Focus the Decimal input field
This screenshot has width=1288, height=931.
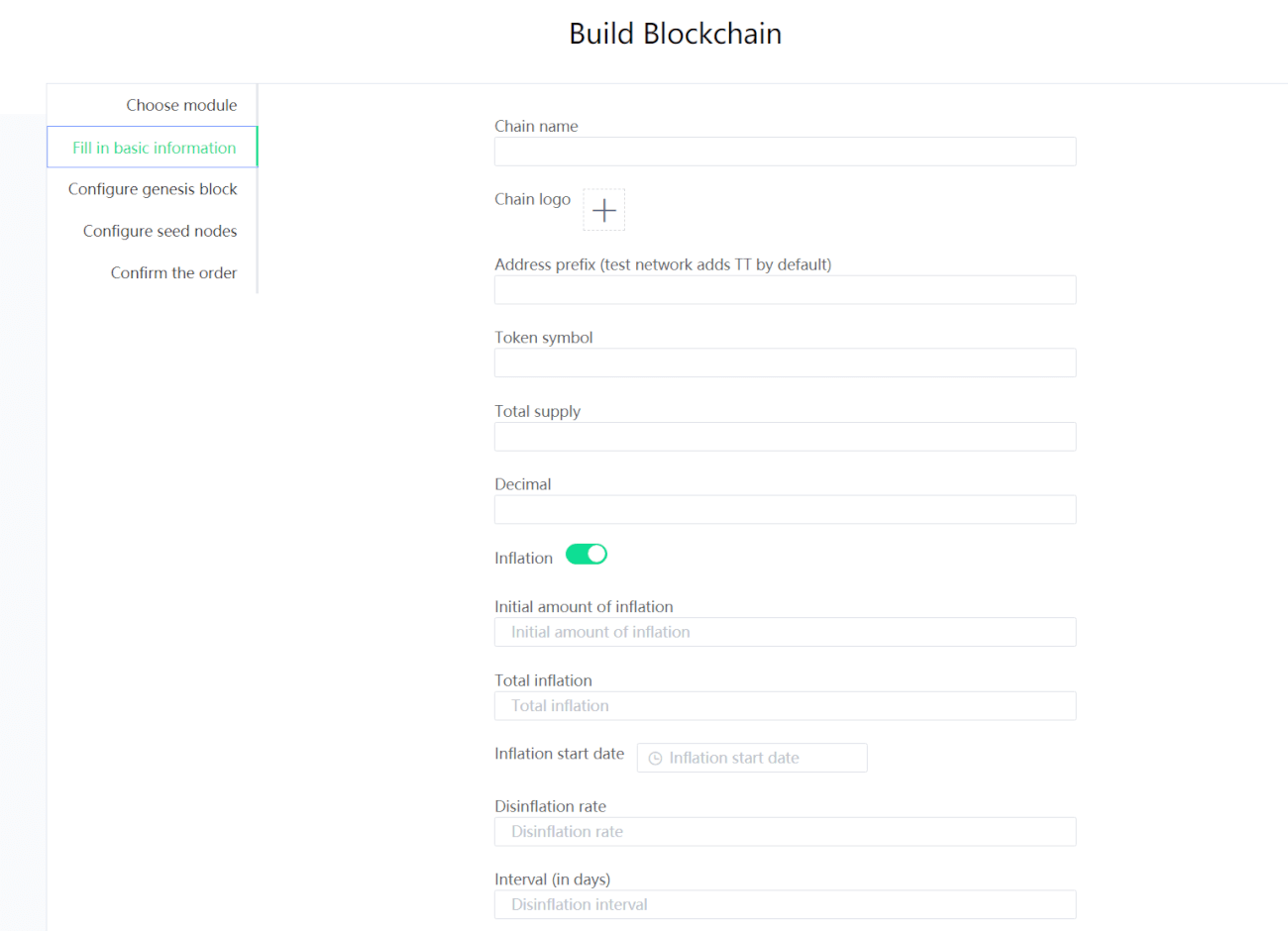tap(785, 509)
